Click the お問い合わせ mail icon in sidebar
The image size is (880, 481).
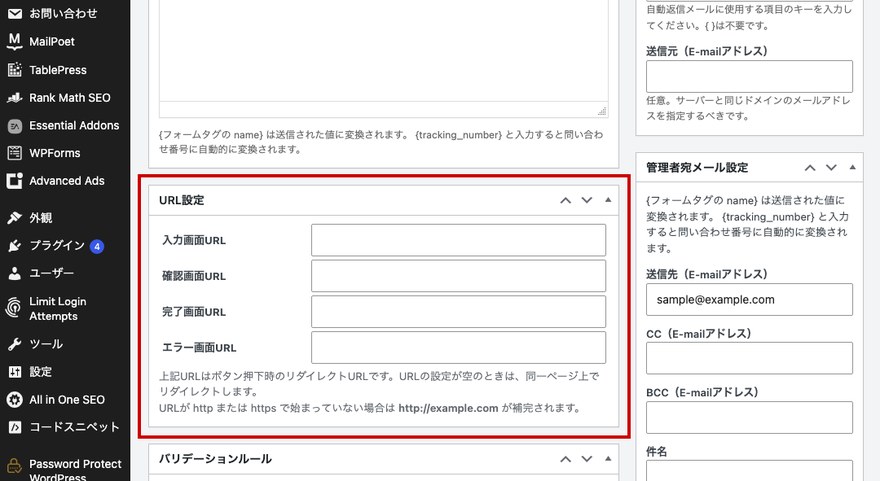pyautogui.click(x=15, y=13)
